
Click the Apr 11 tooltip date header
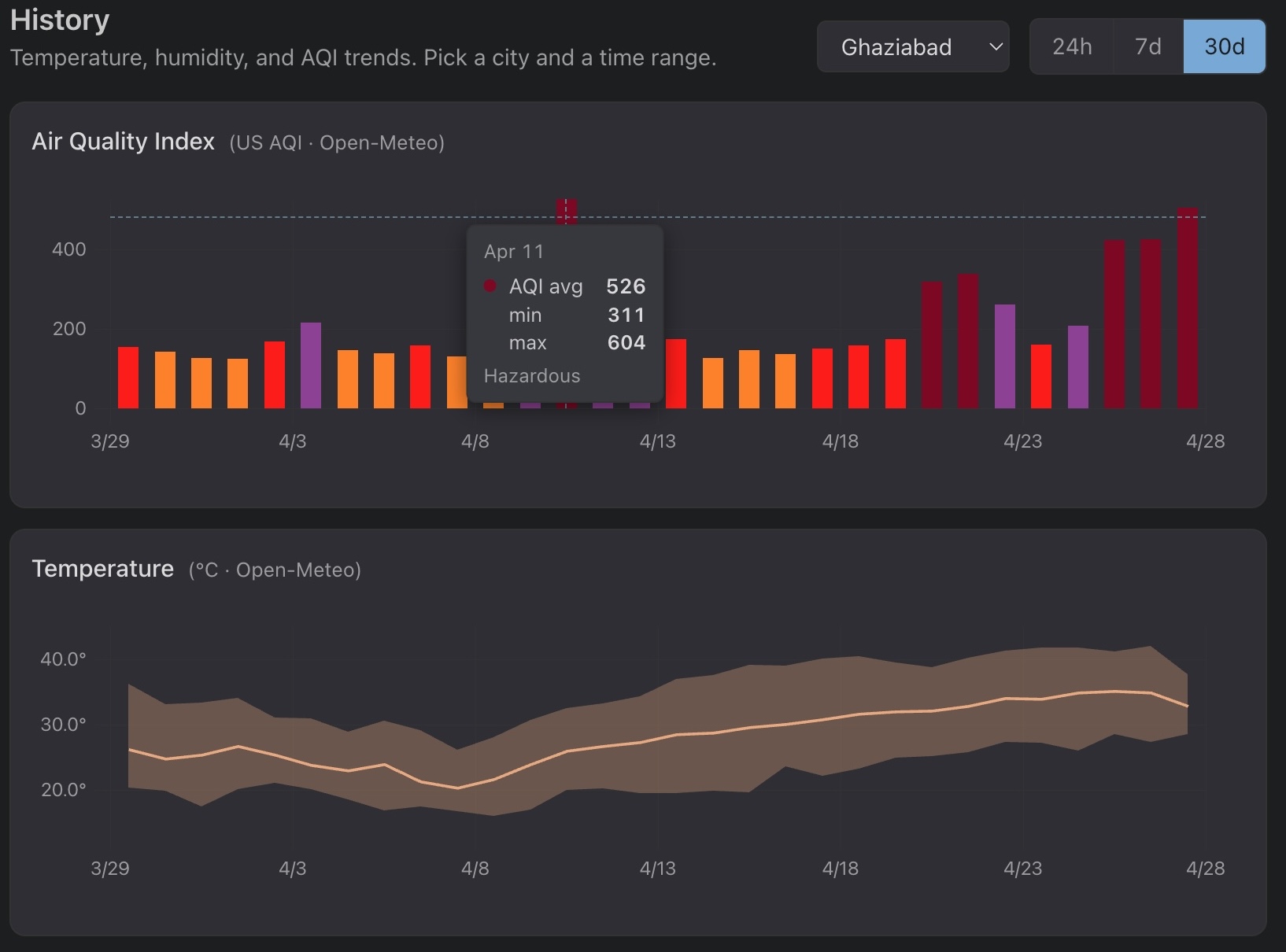[514, 252]
